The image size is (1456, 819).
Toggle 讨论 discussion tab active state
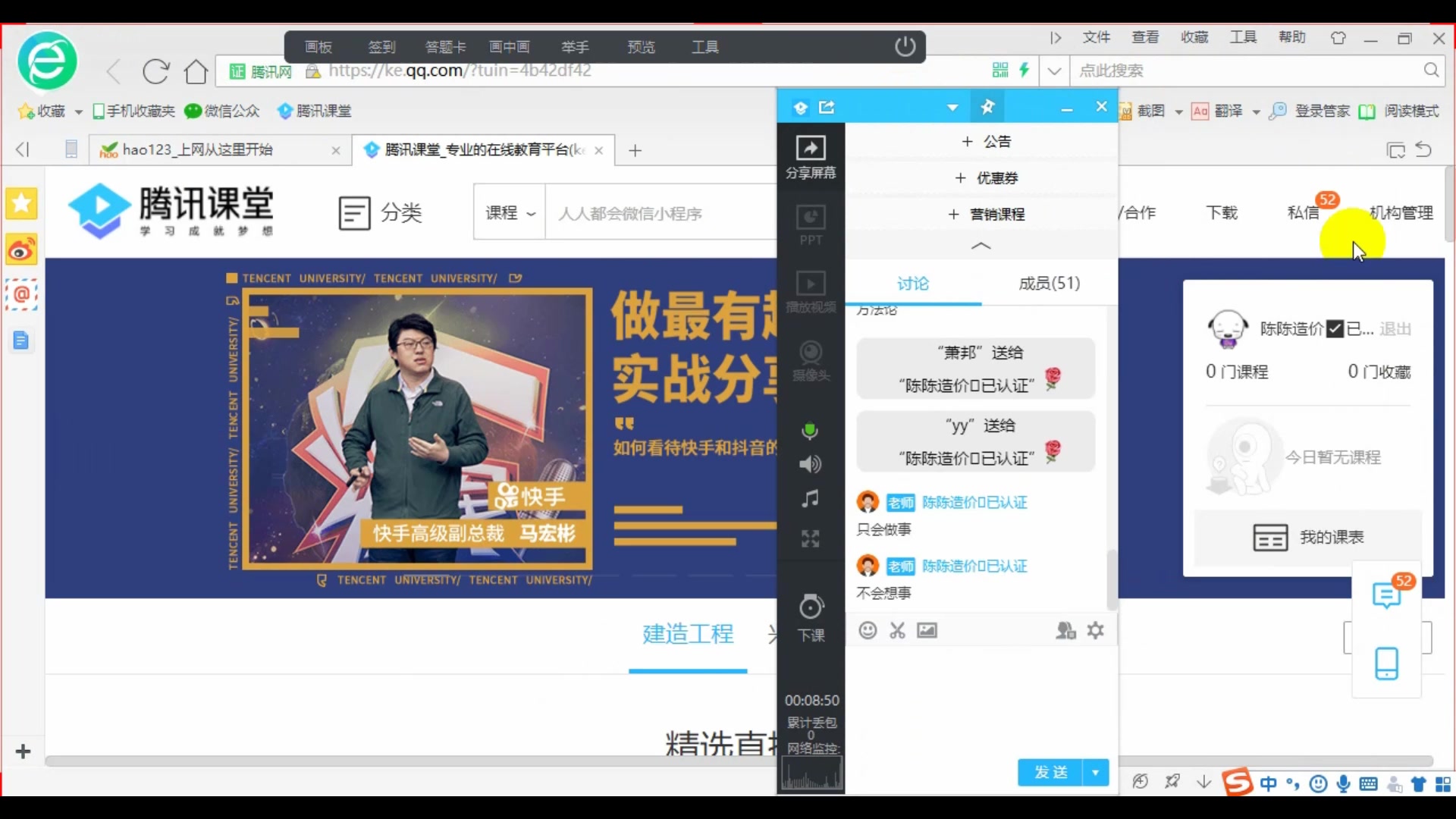[912, 283]
